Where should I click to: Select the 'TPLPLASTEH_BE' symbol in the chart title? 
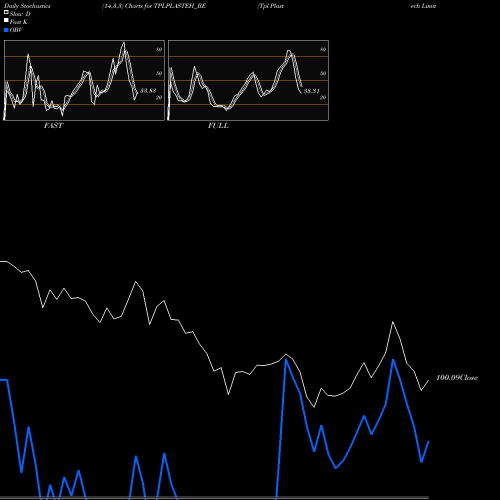click(180, 6)
